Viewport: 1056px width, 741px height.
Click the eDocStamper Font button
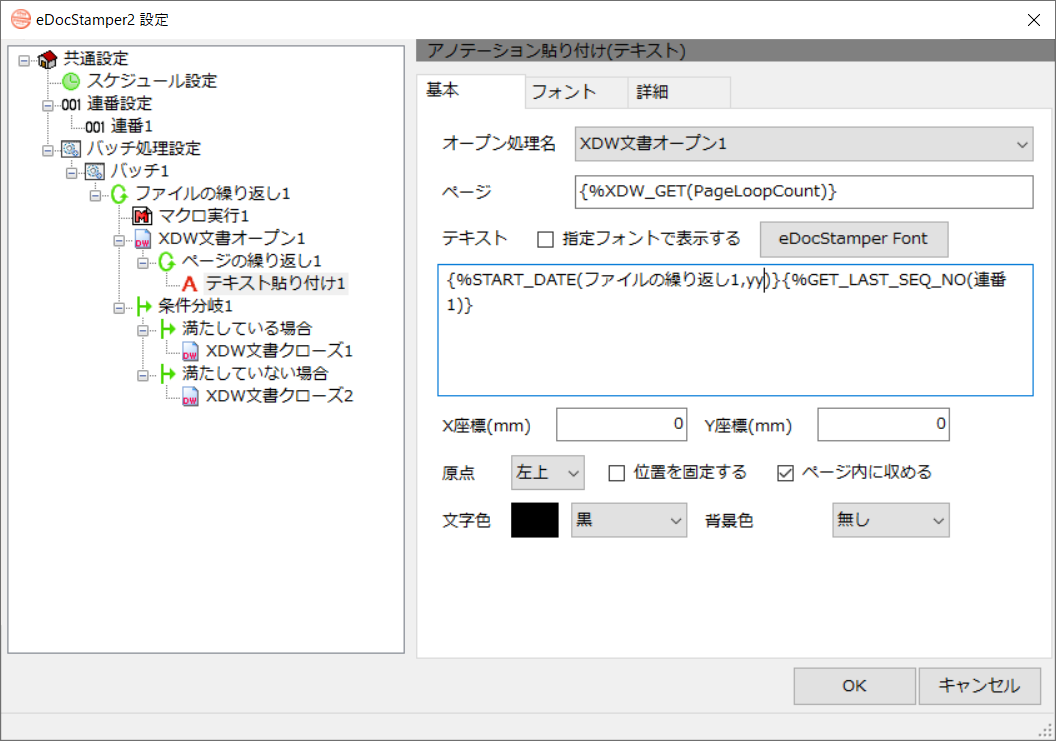click(x=853, y=239)
